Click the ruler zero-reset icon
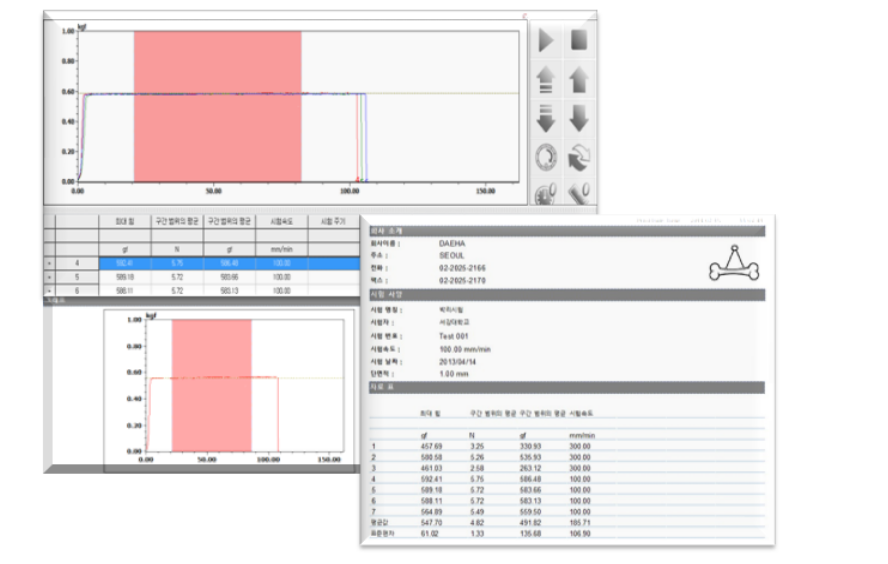The height and width of the screenshot is (564, 888). pyautogui.click(x=579, y=194)
